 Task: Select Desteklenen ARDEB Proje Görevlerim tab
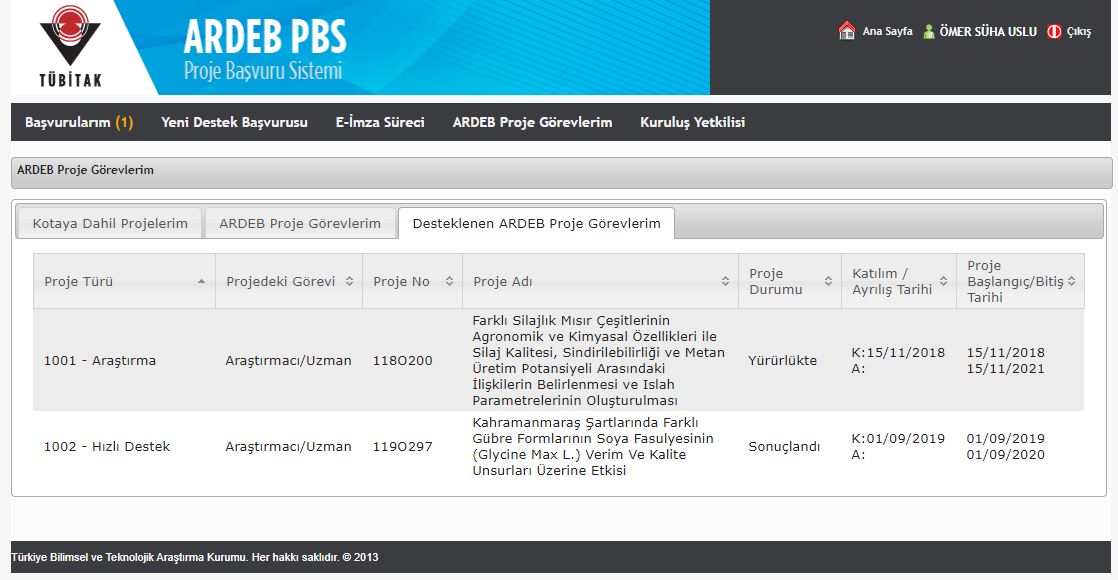(x=536, y=223)
